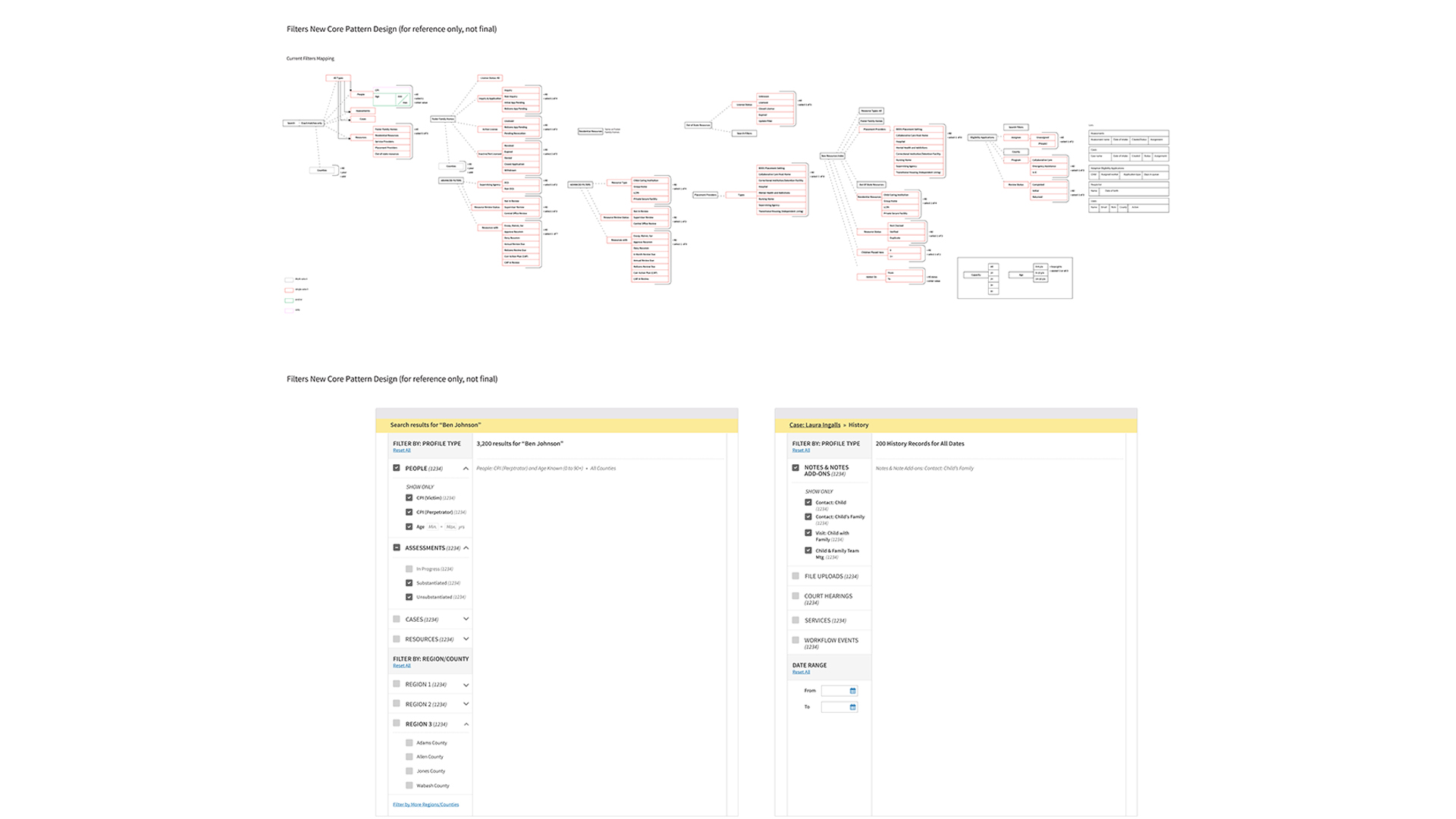Uncheck Child & Family Team Mtg checkbox
The image size is (1456, 819).
808,551
